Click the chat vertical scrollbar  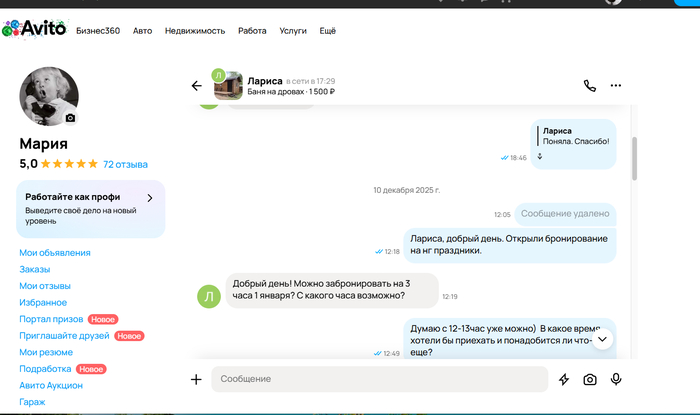(x=634, y=160)
